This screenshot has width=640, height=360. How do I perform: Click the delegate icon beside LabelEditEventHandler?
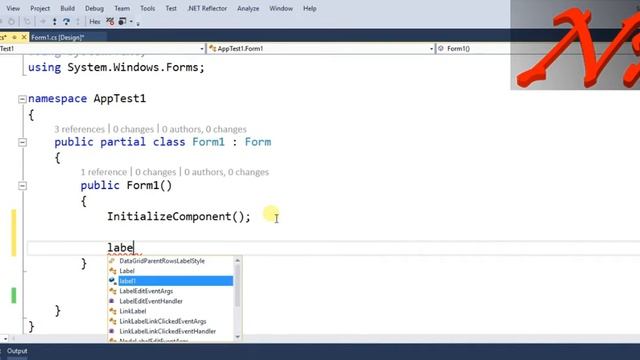pos(112,301)
